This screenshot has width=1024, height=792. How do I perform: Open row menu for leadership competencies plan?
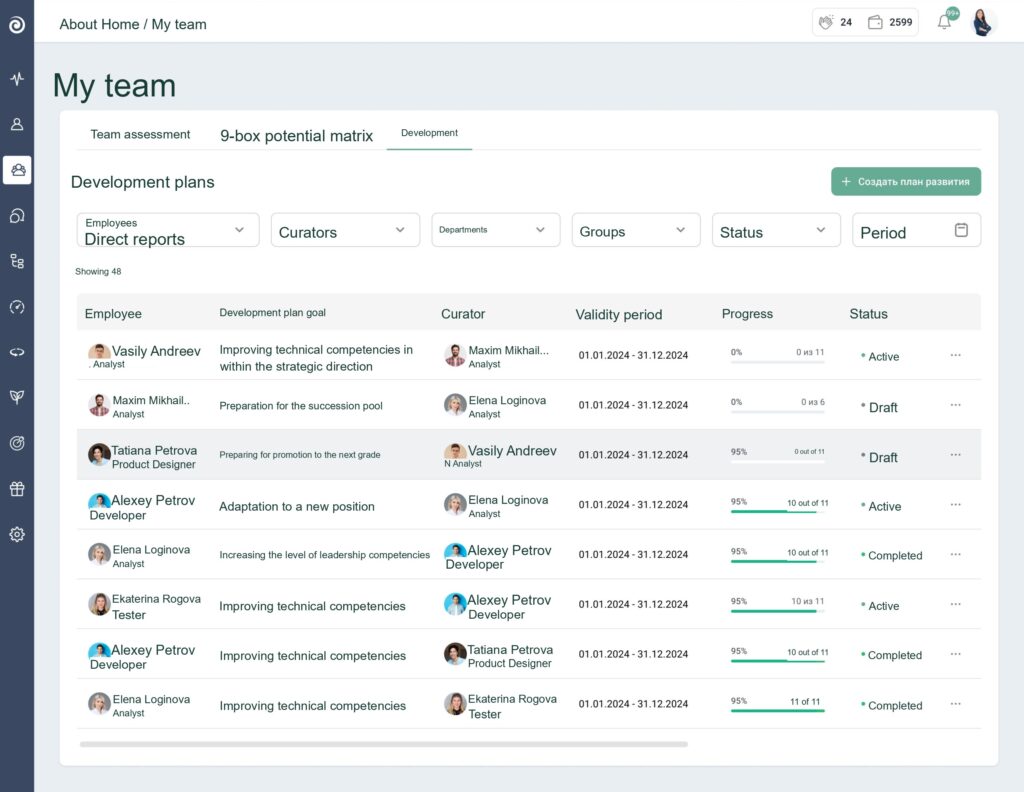(x=955, y=554)
